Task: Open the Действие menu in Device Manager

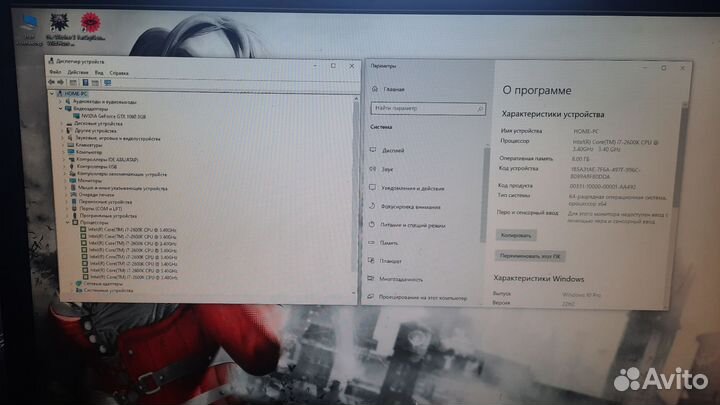Action: click(78, 72)
